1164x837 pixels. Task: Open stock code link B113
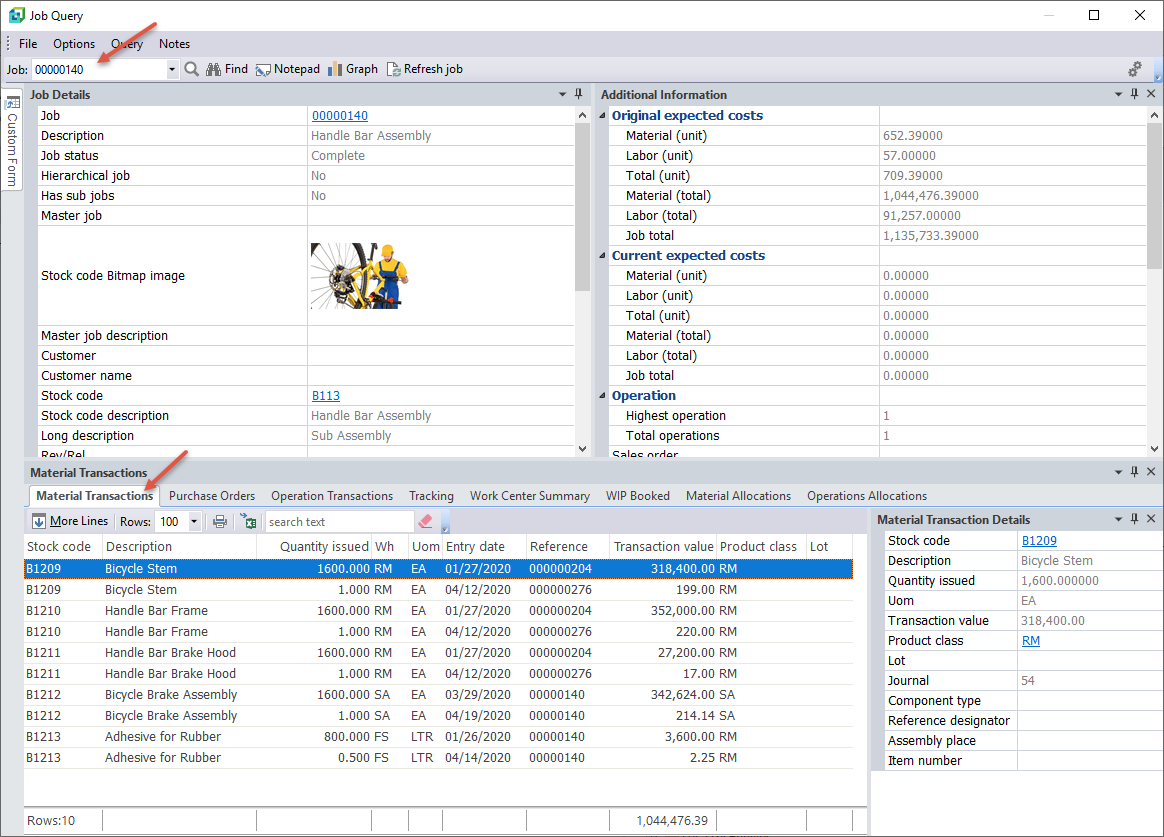tap(326, 396)
